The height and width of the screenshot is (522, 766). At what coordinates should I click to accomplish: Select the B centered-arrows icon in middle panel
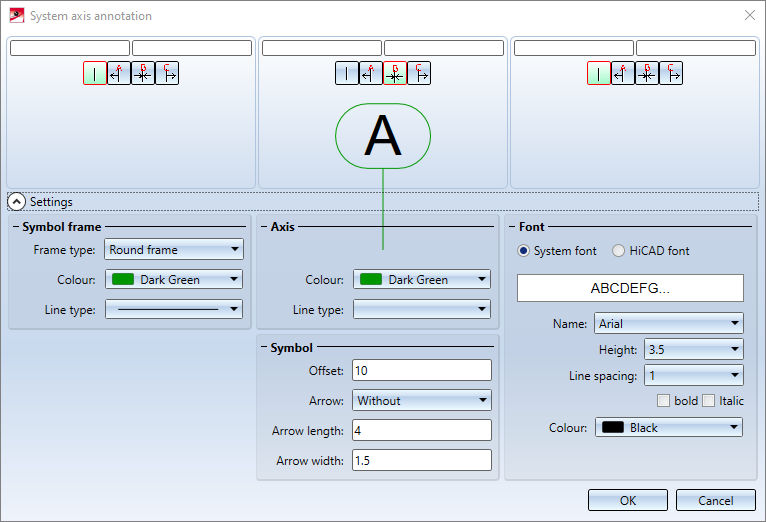click(x=395, y=73)
